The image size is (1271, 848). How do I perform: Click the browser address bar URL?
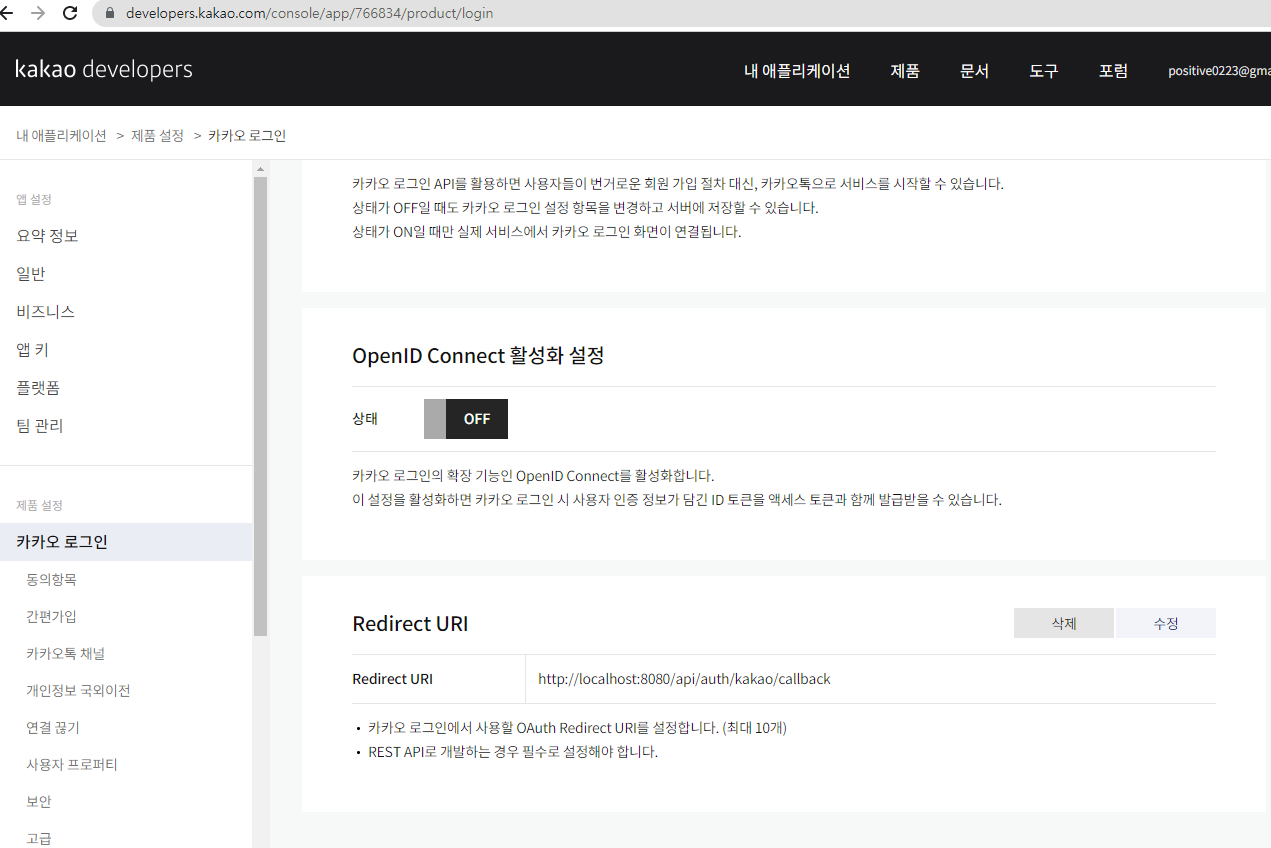coord(309,13)
